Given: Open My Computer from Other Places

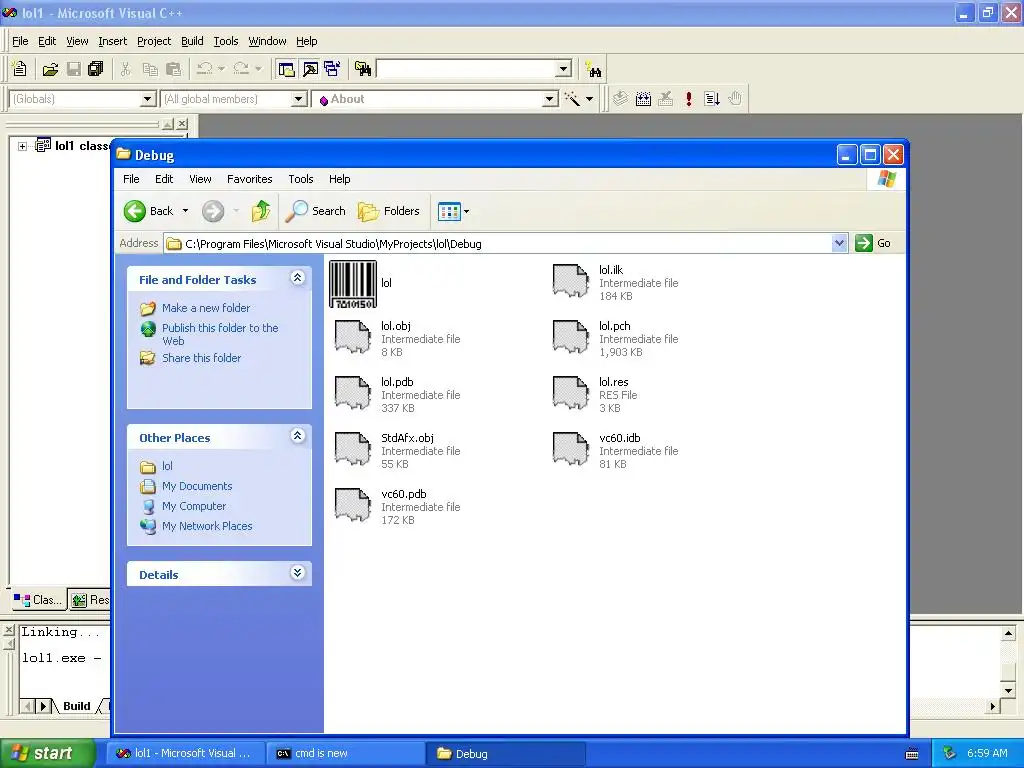Looking at the screenshot, I should [194, 506].
